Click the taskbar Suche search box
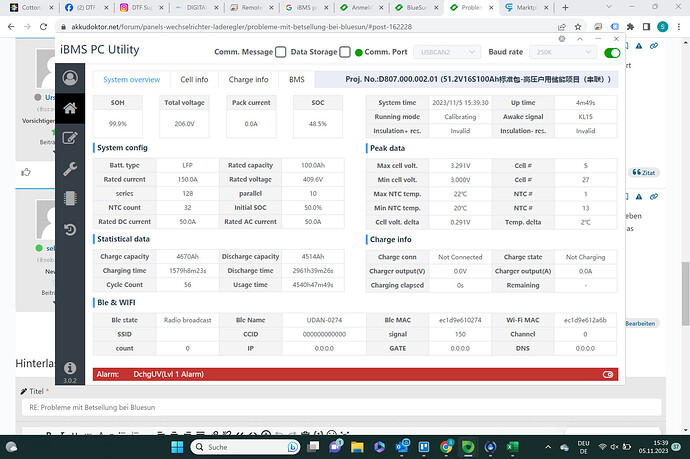This screenshot has height=459, width=690. pyautogui.click(x=246, y=447)
